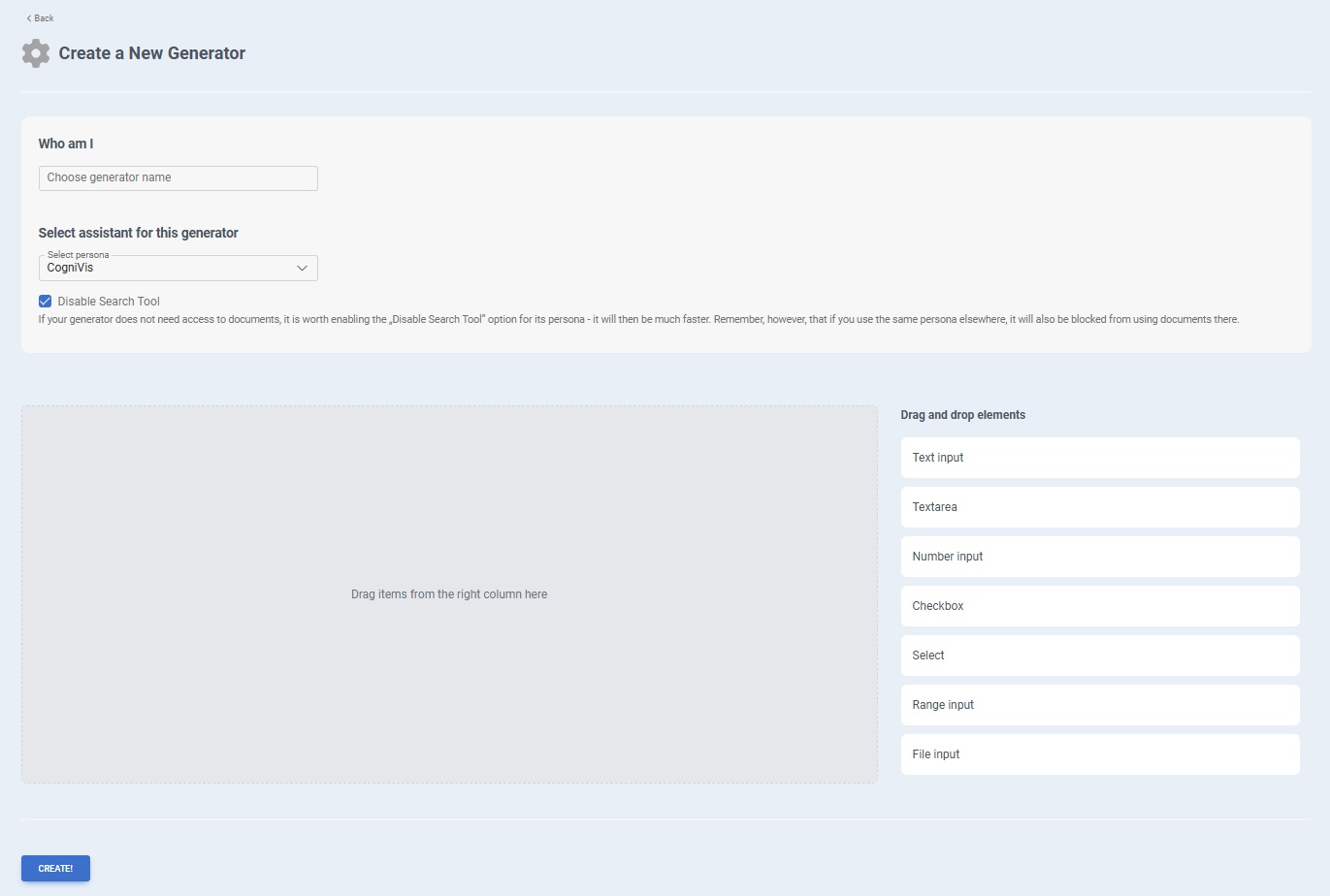Viewport: 1330px width, 896px height.
Task: Click the Disable Search Tool label text
Action: point(109,302)
